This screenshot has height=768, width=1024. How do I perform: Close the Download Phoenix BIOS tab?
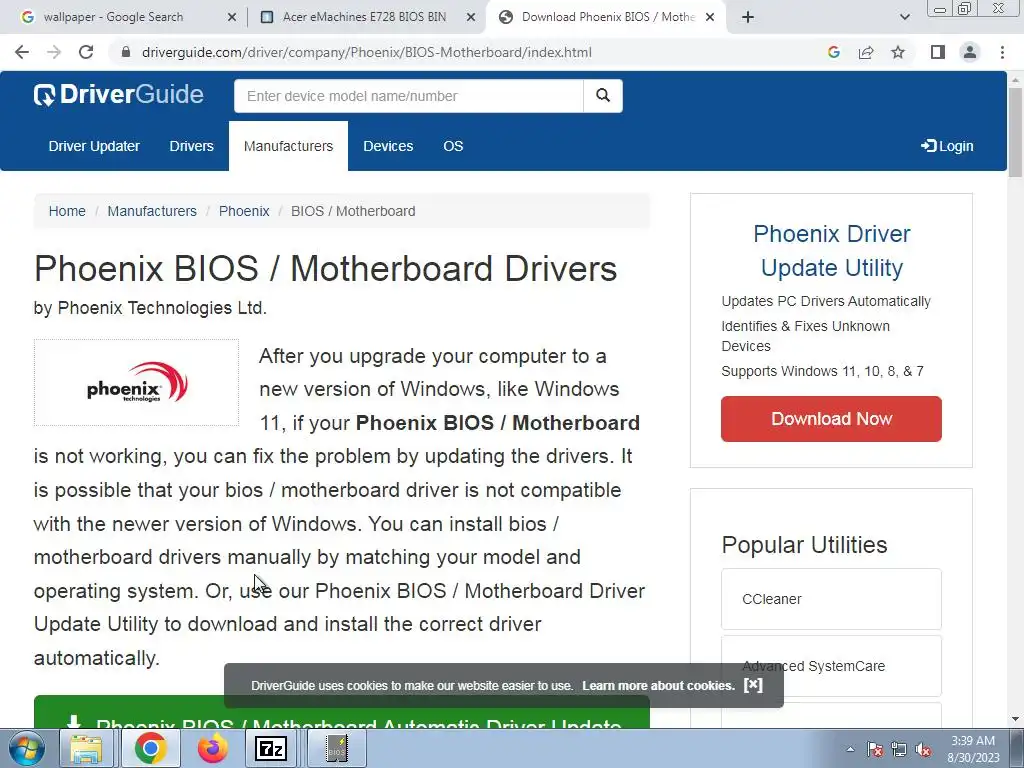(710, 17)
